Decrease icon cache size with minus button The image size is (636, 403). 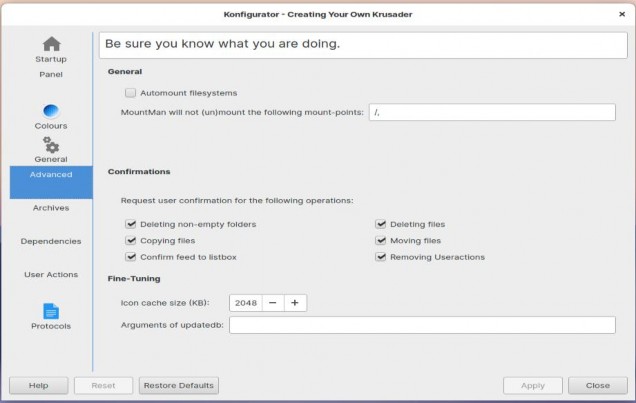(273, 303)
